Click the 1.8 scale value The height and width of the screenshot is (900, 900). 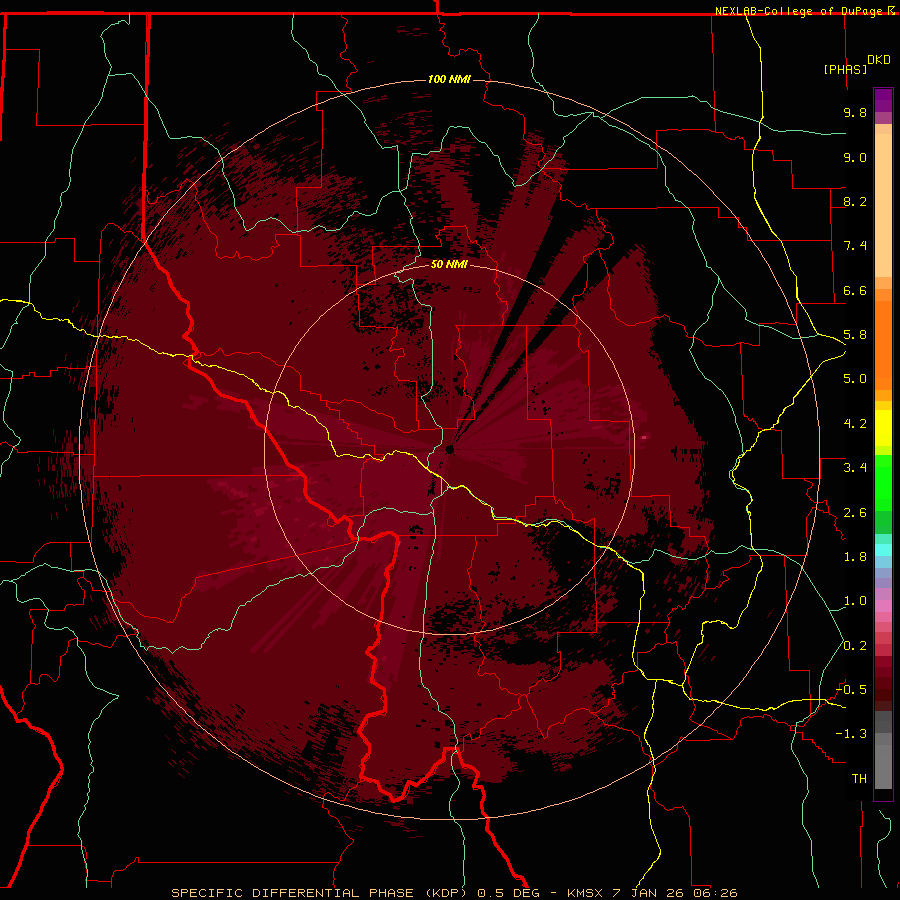(x=855, y=557)
